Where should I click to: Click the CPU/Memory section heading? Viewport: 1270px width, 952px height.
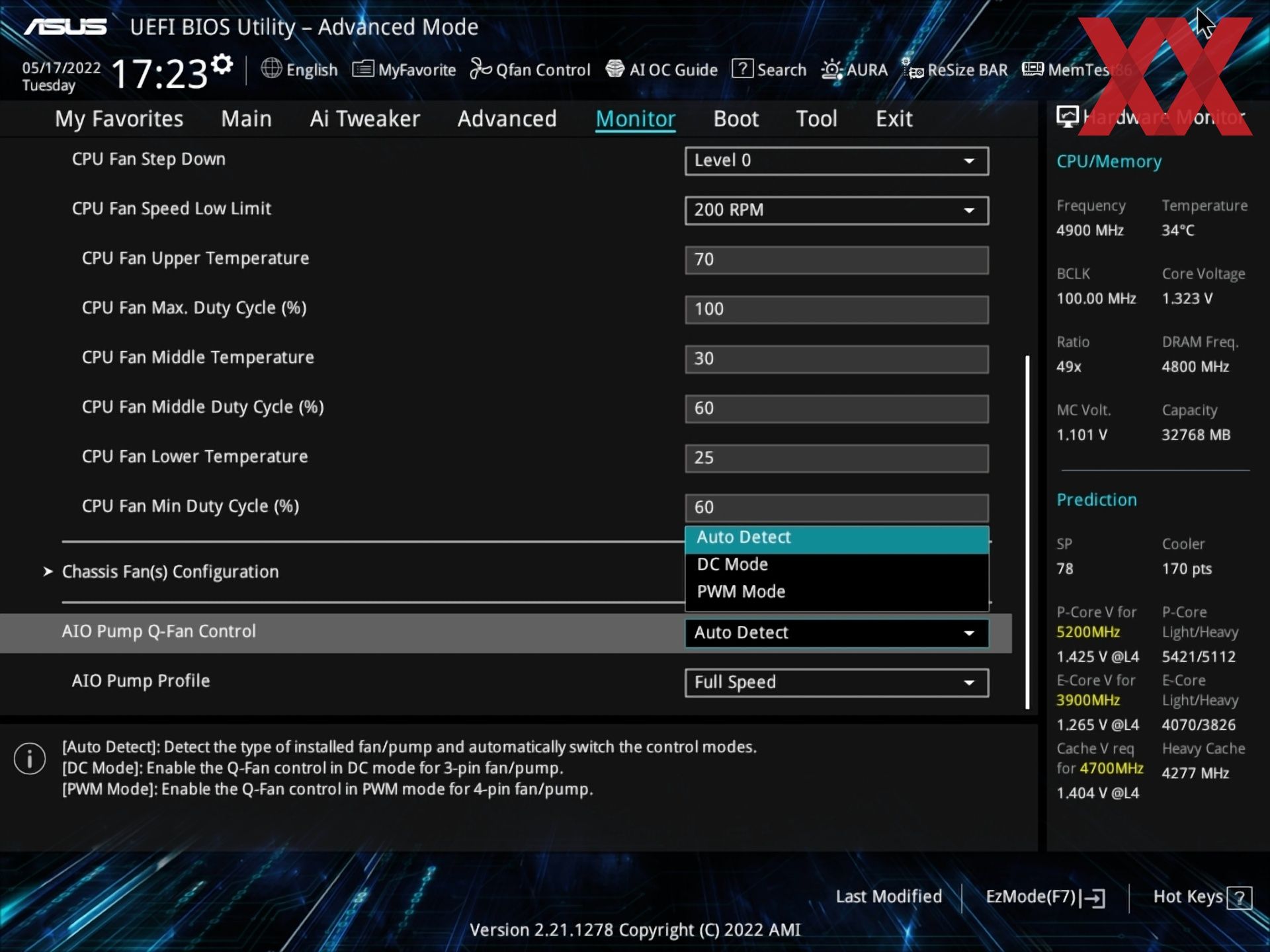tap(1109, 161)
